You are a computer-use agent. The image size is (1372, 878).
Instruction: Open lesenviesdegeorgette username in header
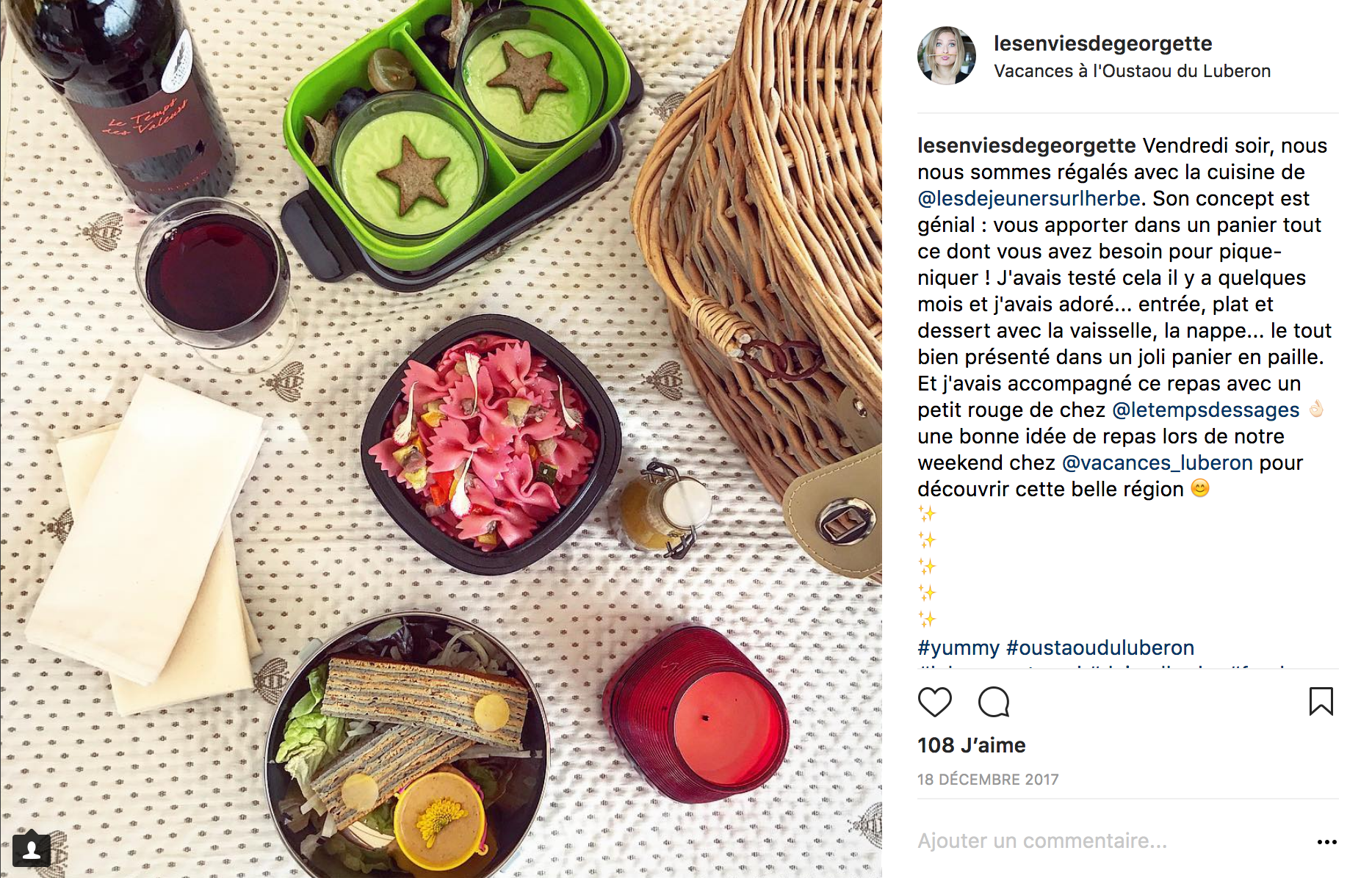point(1102,43)
